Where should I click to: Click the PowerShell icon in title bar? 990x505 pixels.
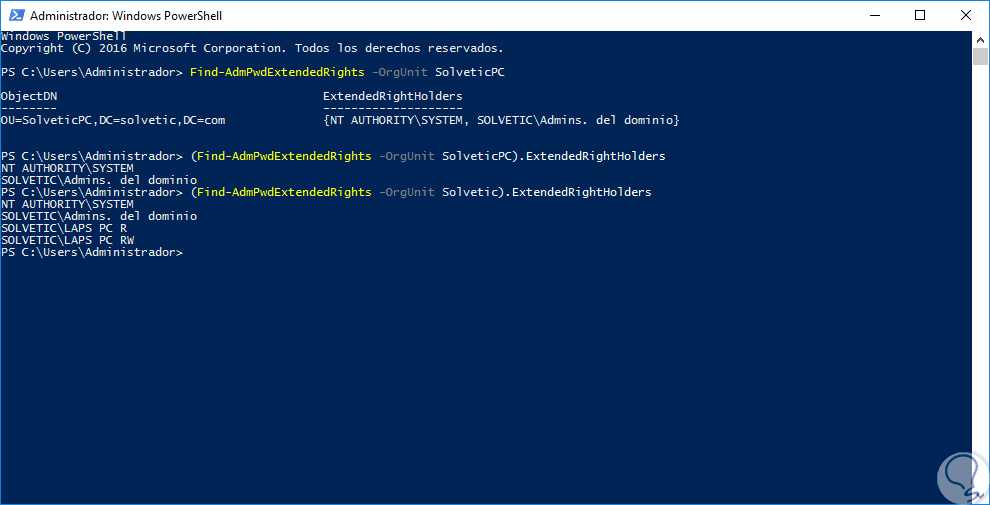(x=14, y=16)
